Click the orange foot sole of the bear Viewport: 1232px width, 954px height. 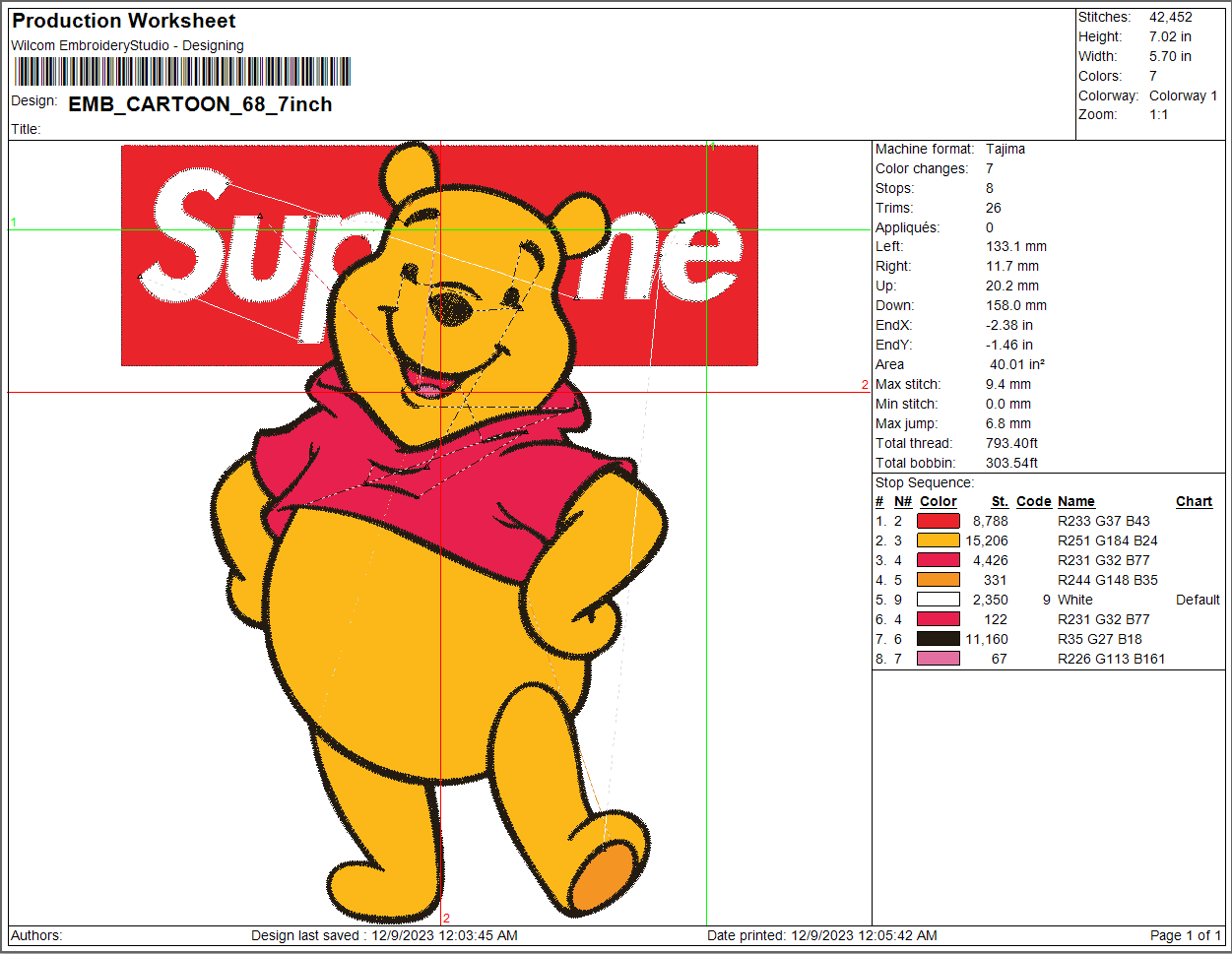pyautogui.click(x=603, y=876)
